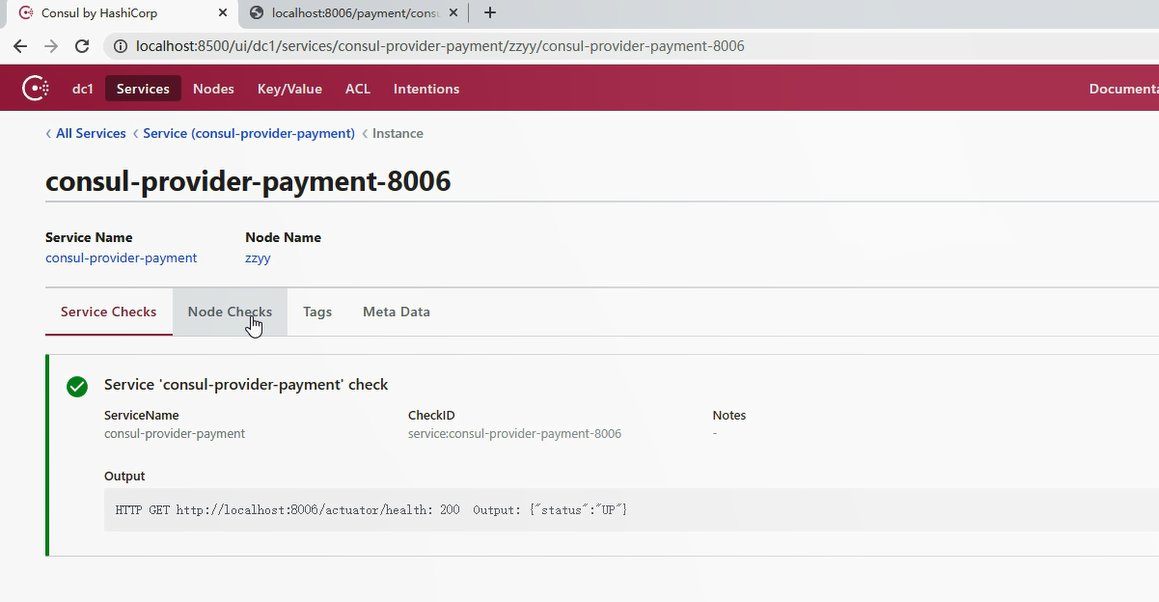Reload the page with refresh icon

coord(82,46)
